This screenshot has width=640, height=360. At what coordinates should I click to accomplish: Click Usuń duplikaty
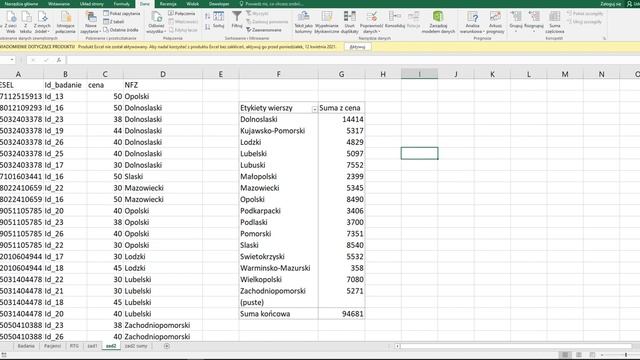point(350,22)
